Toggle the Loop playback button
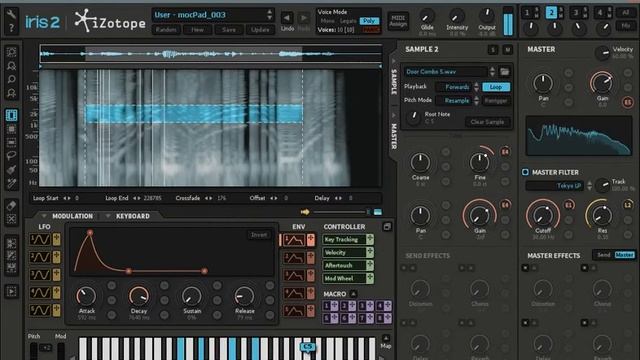This screenshot has width=640, height=360. point(496,87)
